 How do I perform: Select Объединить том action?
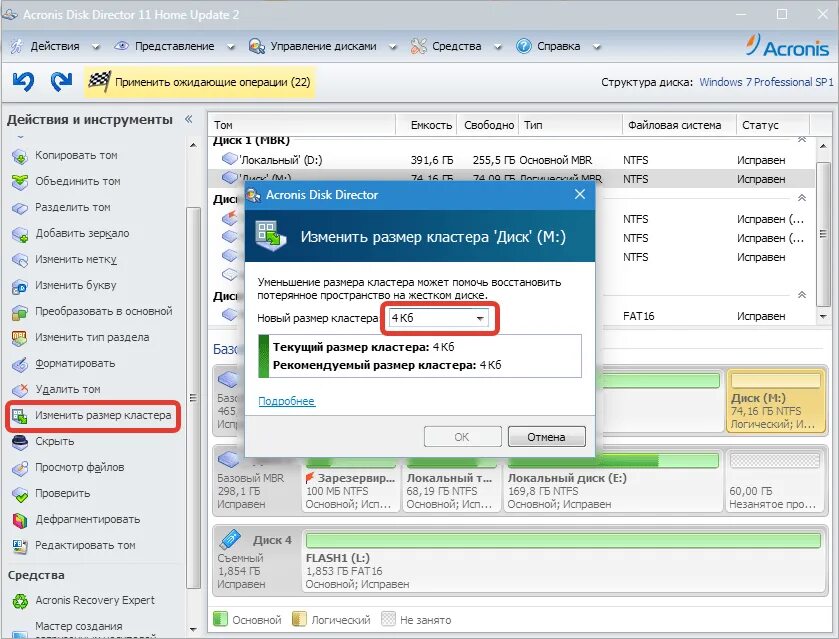pos(78,181)
